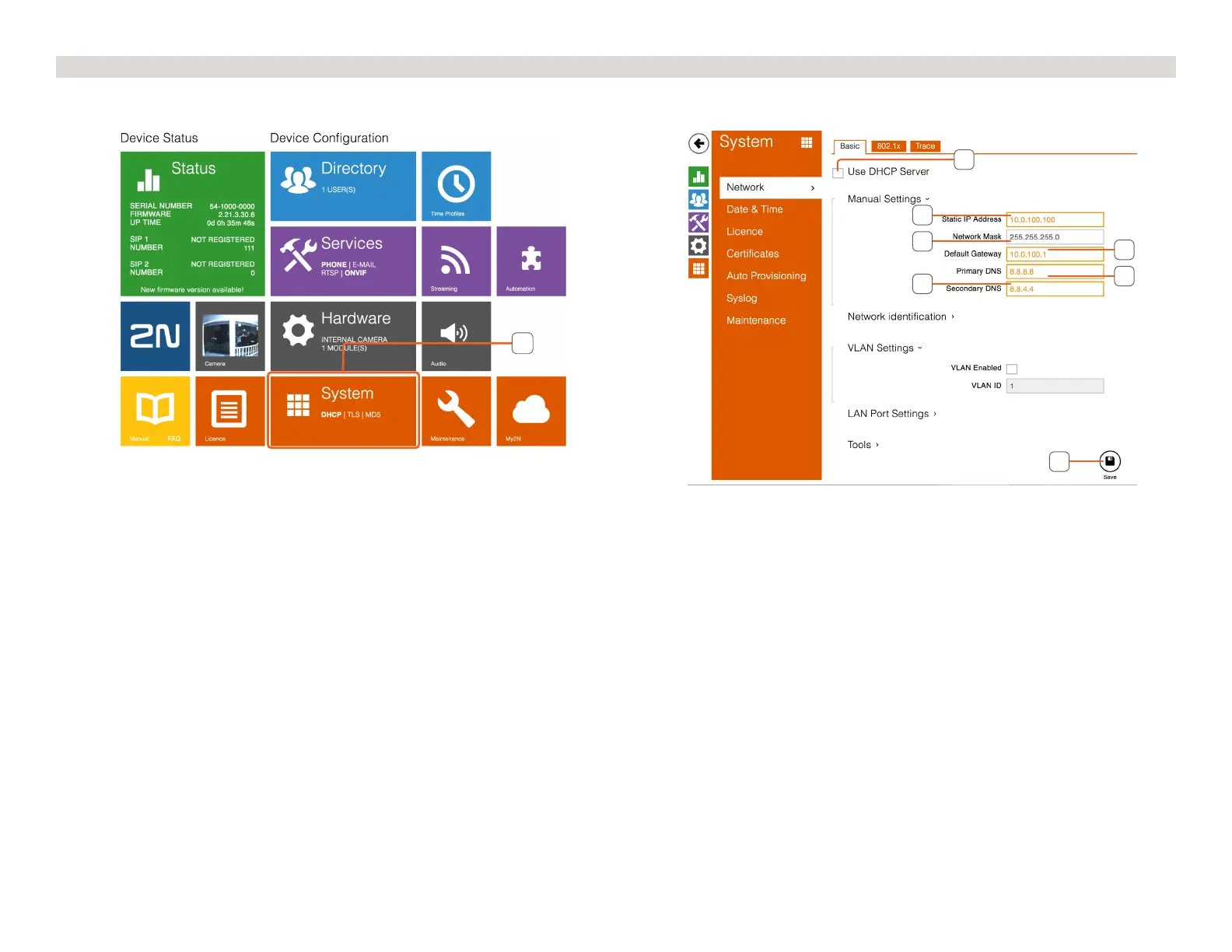Open the Services tile
Viewport: 1232px width, 952px height.
click(343, 261)
